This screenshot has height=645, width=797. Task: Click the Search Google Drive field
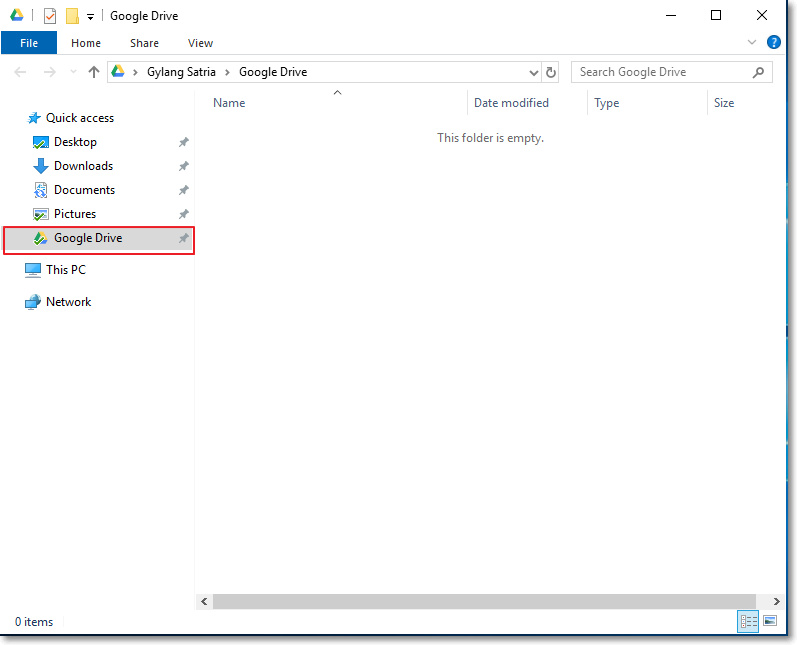tap(672, 72)
